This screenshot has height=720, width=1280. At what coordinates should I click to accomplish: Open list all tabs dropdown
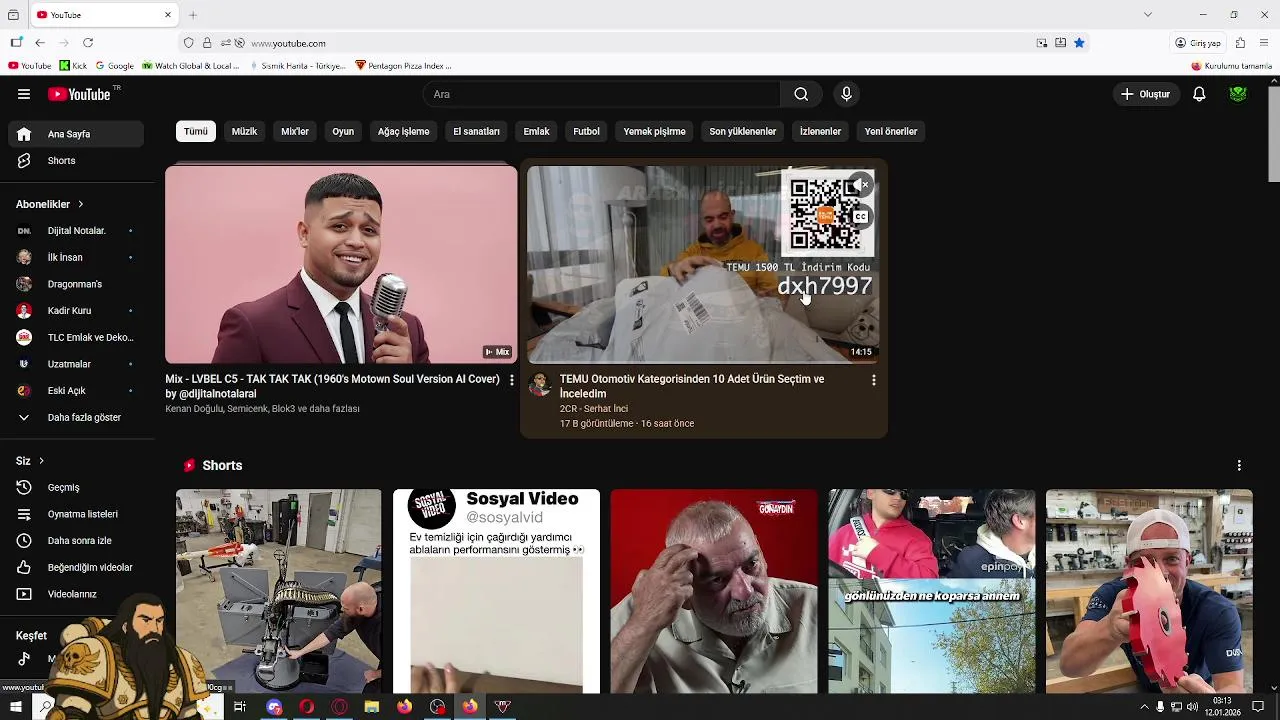pos(1148,14)
